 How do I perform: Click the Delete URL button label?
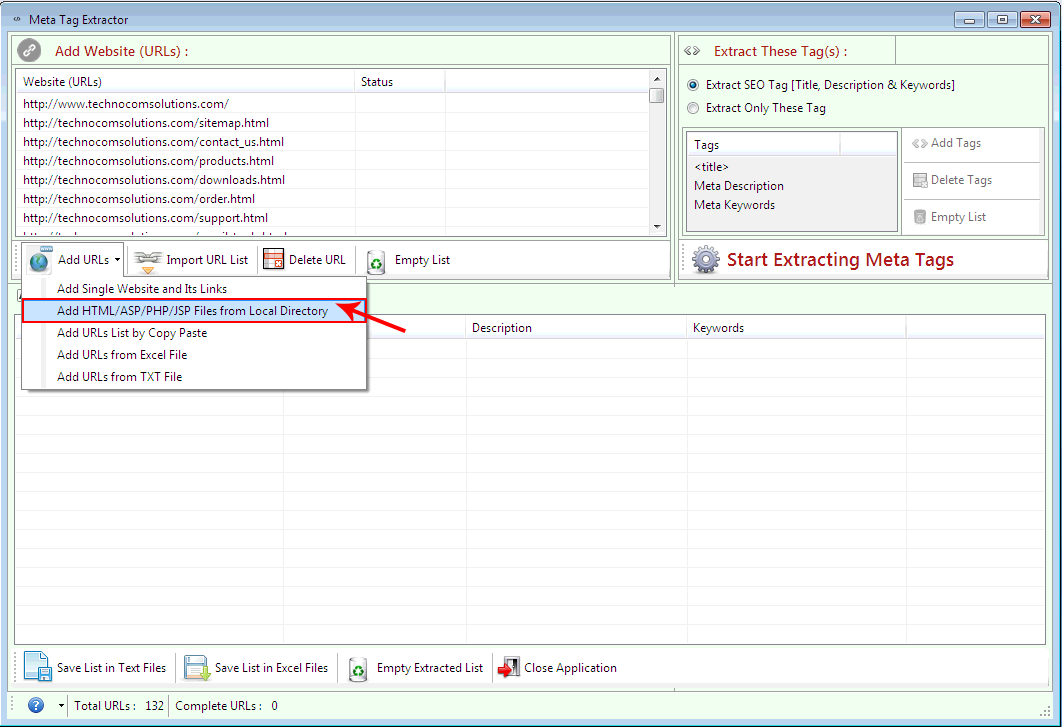pos(317,259)
